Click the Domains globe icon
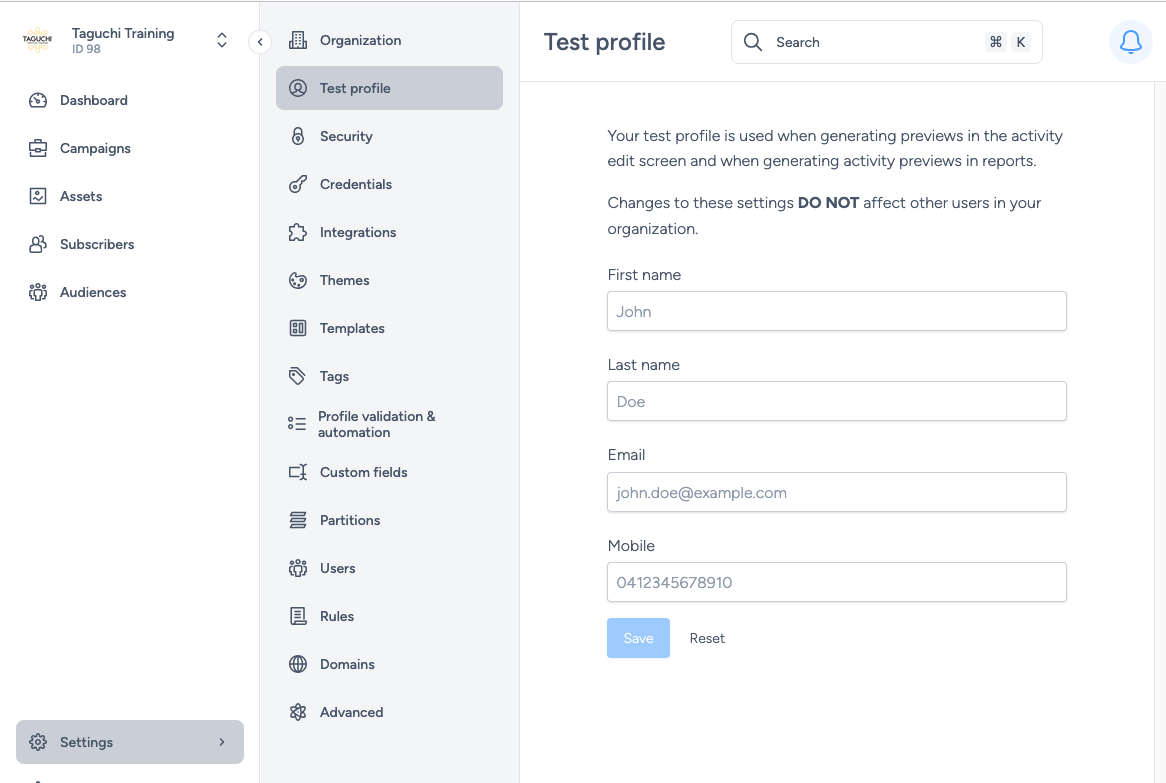The image size is (1166, 783). [x=297, y=664]
